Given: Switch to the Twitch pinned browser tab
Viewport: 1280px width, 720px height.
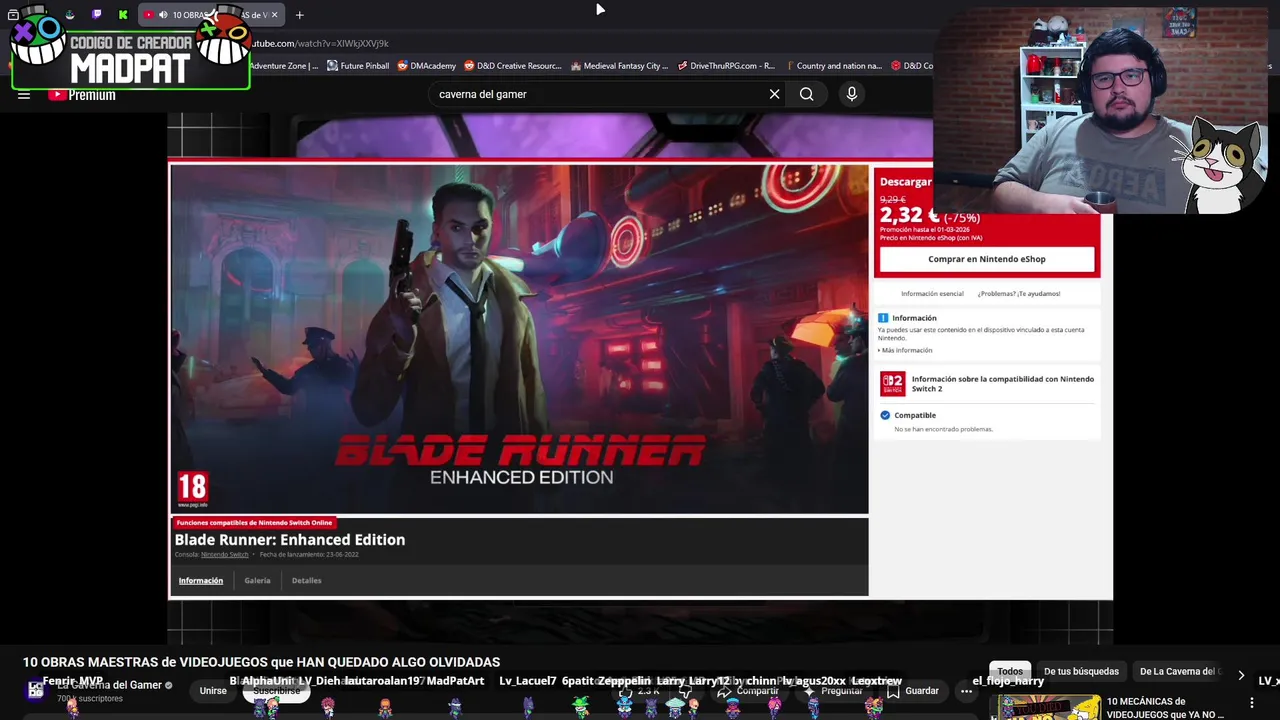Looking at the screenshot, I should click(96, 14).
